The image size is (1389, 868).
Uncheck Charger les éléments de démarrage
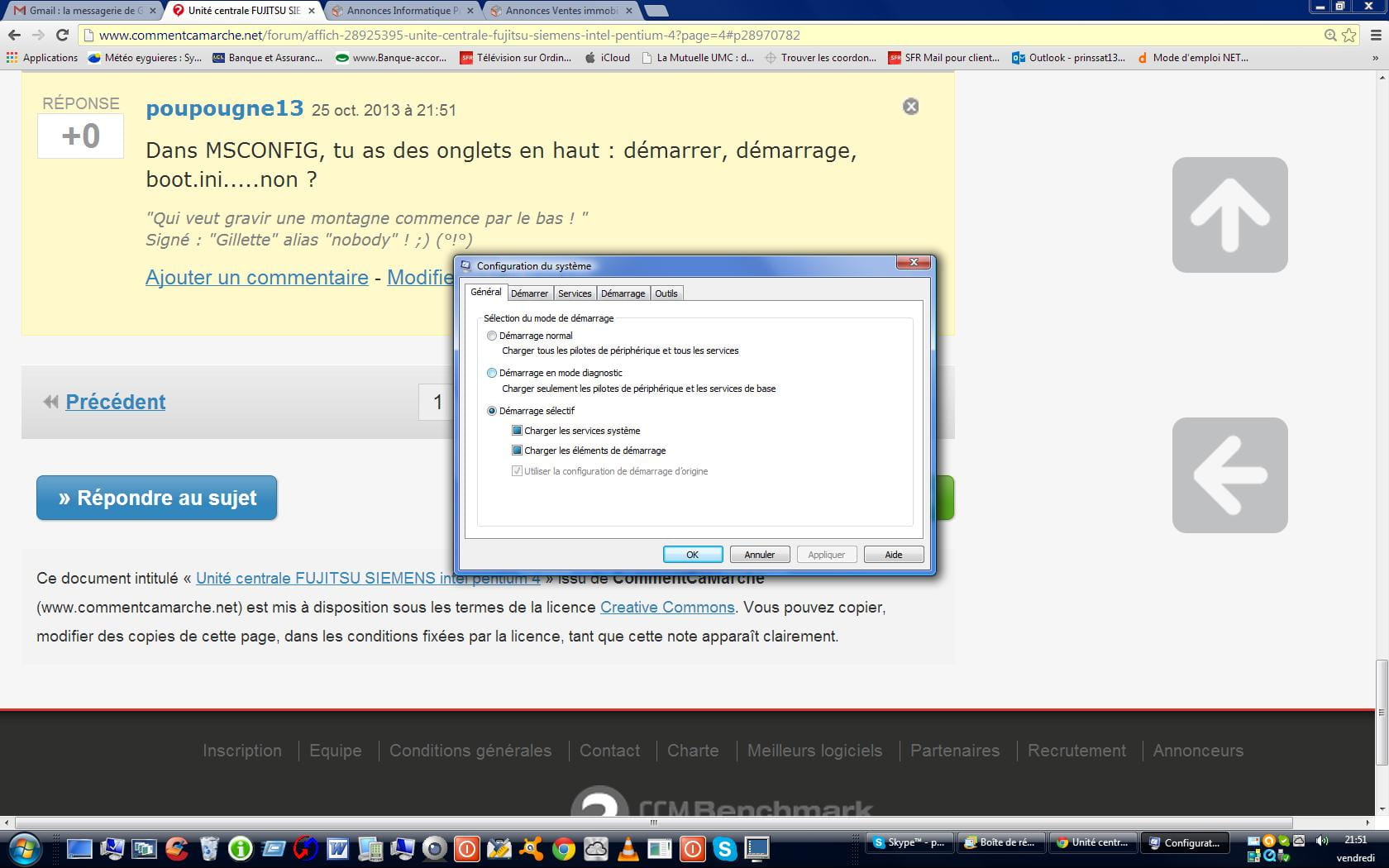[517, 451]
